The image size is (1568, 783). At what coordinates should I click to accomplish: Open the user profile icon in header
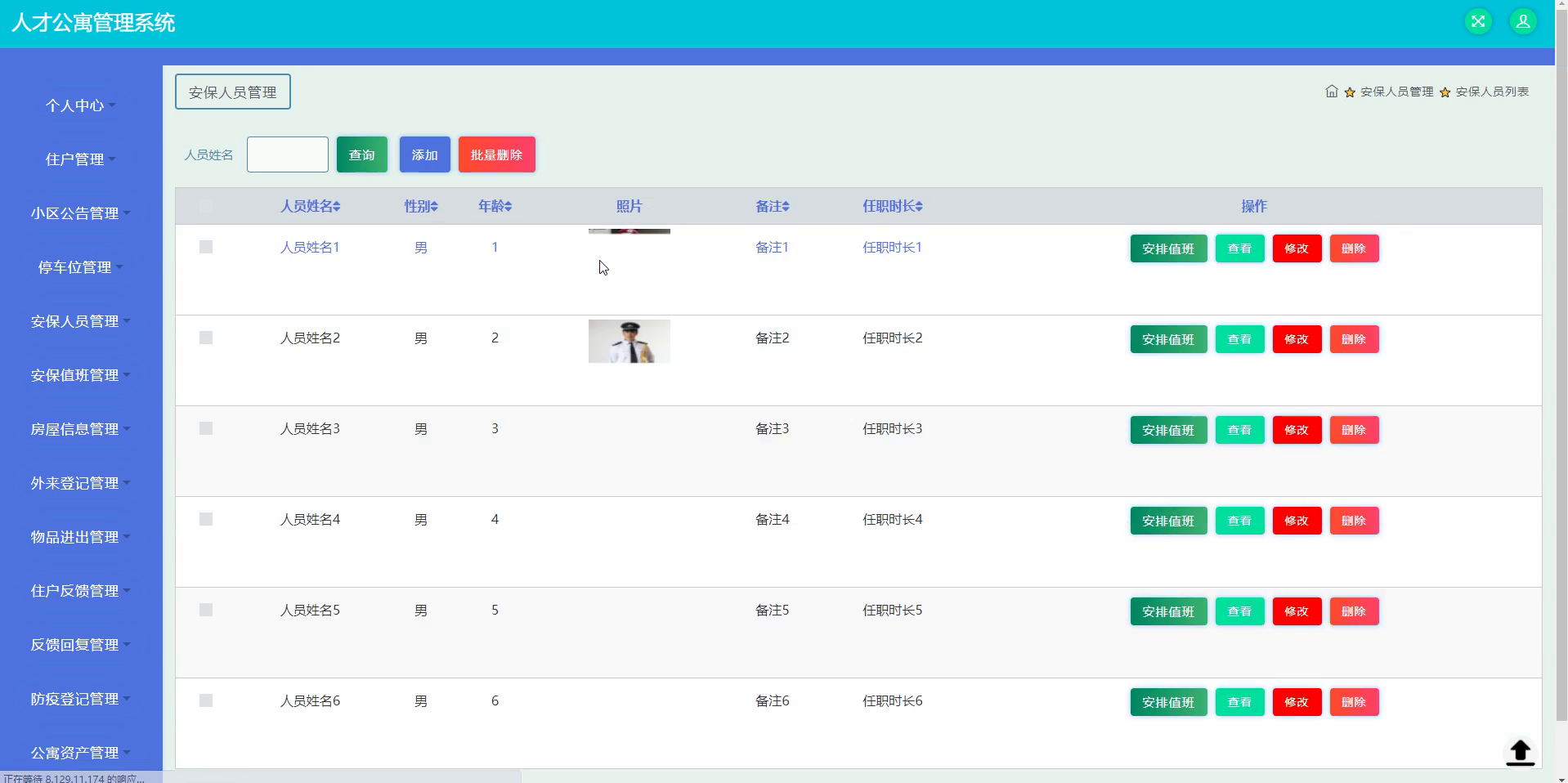[x=1523, y=22]
